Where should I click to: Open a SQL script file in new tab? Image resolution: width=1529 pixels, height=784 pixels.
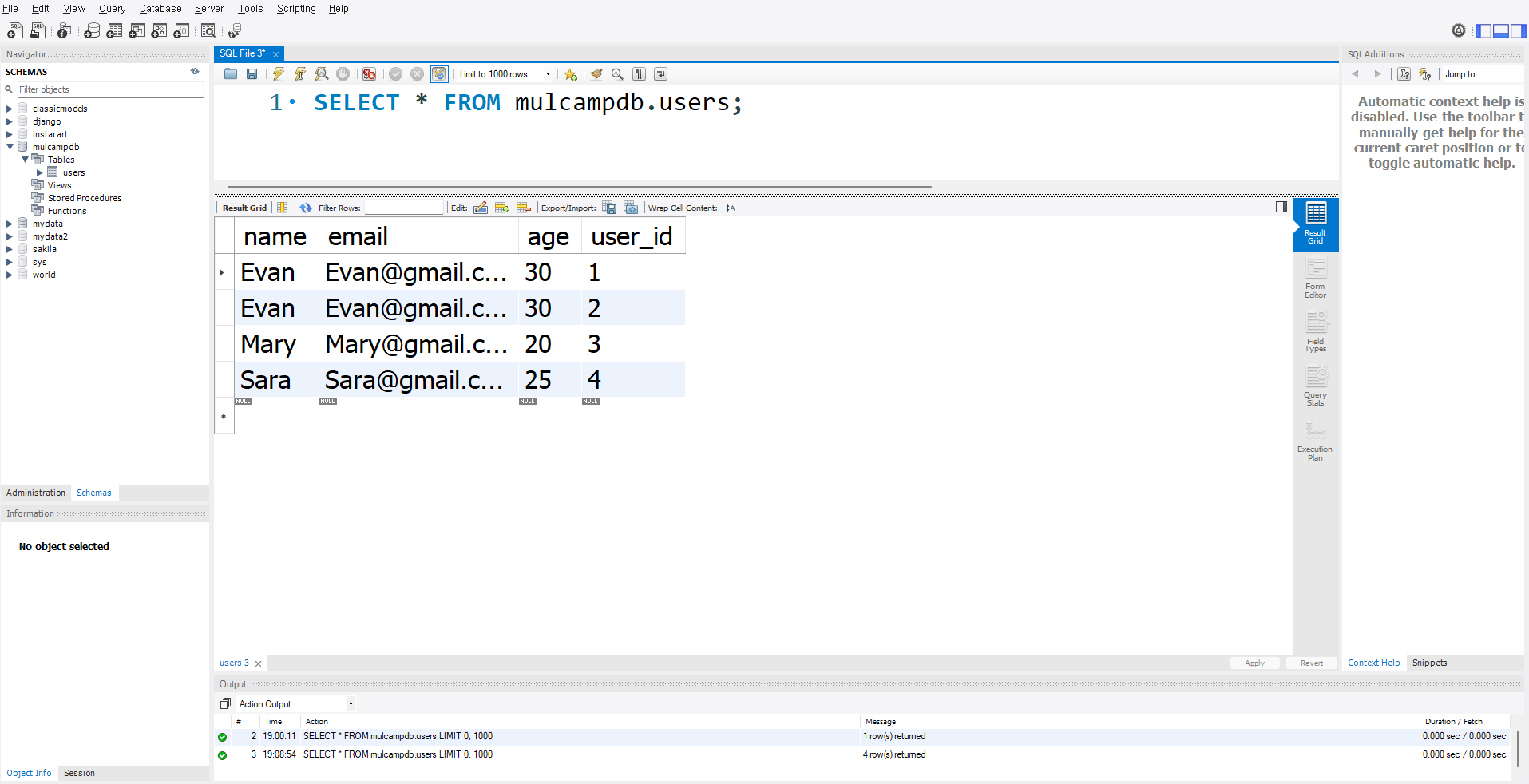click(x=37, y=30)
